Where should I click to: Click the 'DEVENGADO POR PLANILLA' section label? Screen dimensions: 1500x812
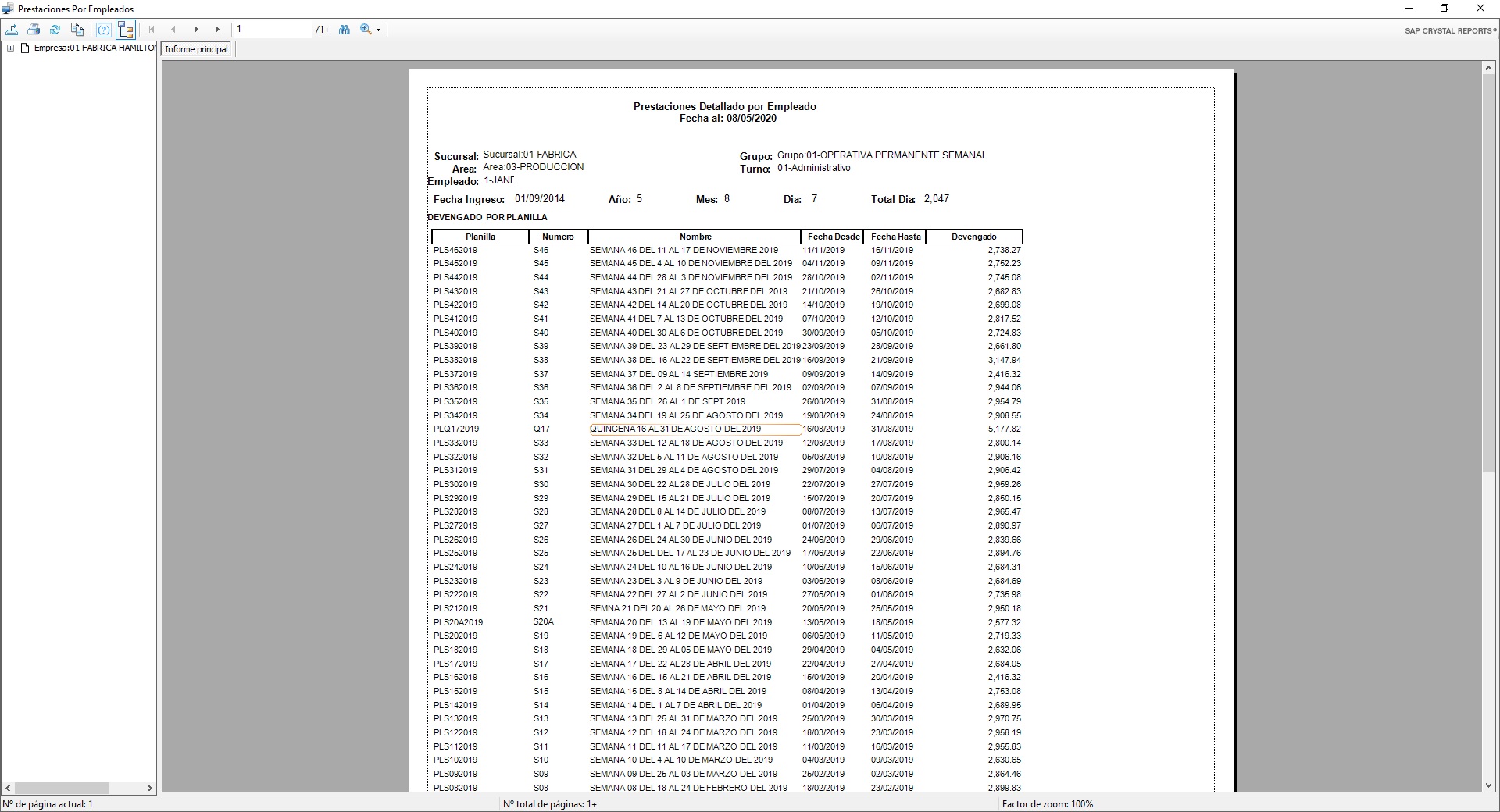[487, 217]
